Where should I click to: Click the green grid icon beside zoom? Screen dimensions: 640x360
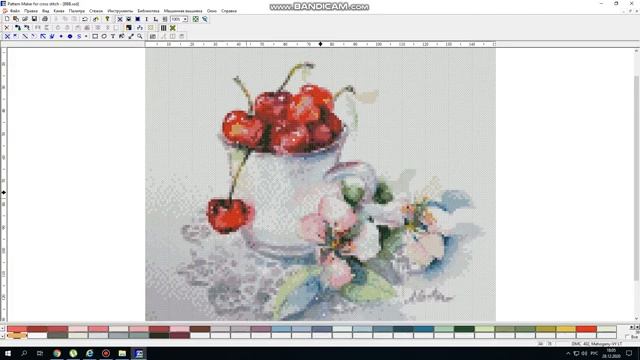(196, 19)
